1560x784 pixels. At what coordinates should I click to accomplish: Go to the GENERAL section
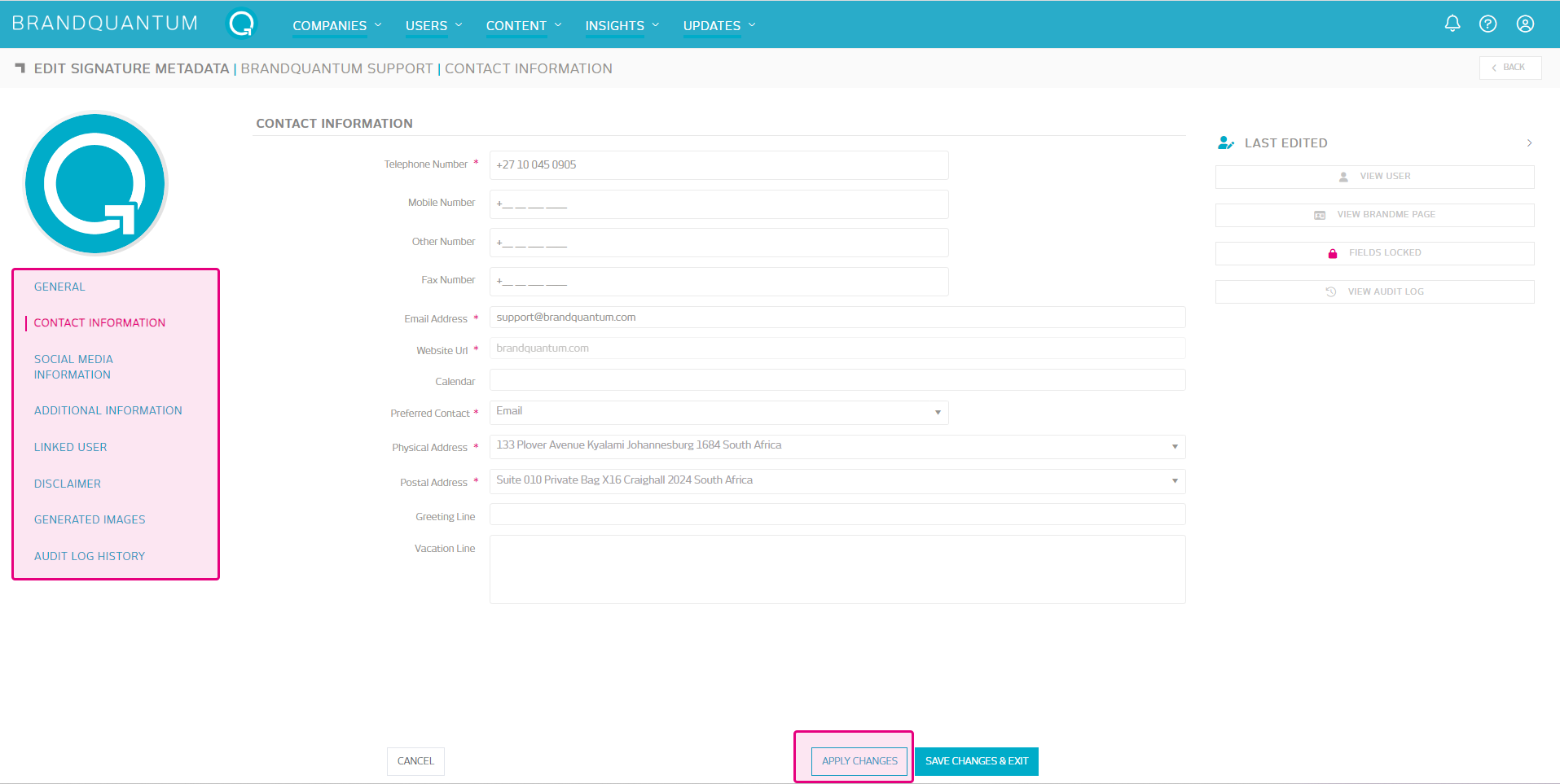pyautogui.click(x=59, y=287)
